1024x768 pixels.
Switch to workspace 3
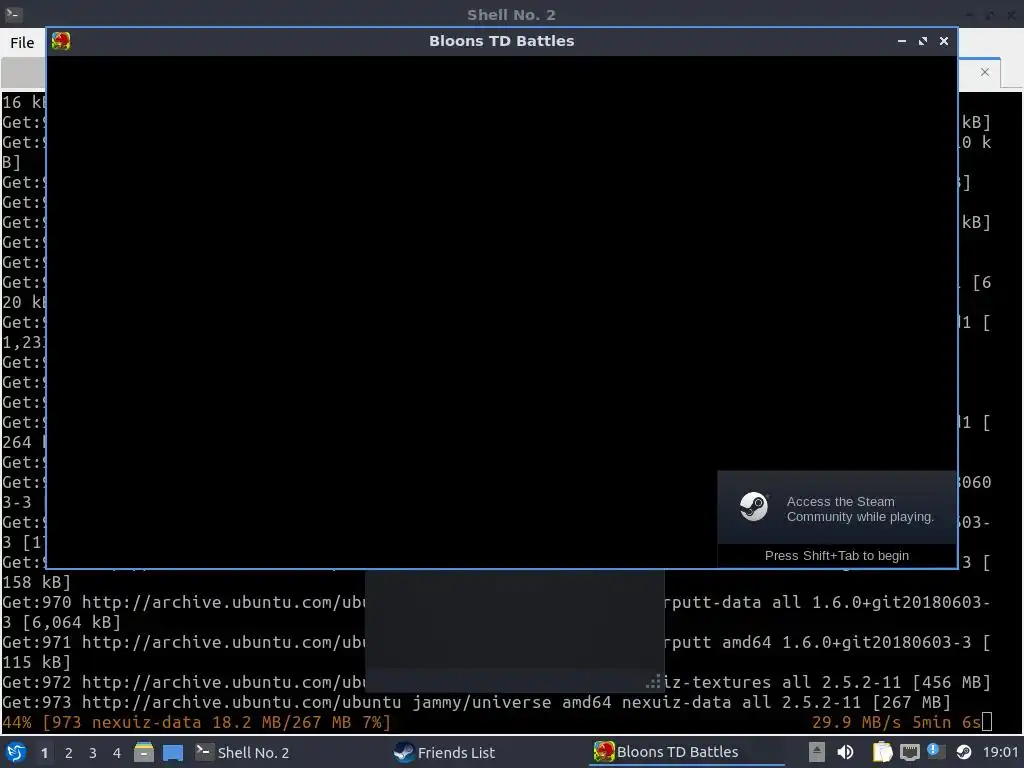tap(93, 753)
